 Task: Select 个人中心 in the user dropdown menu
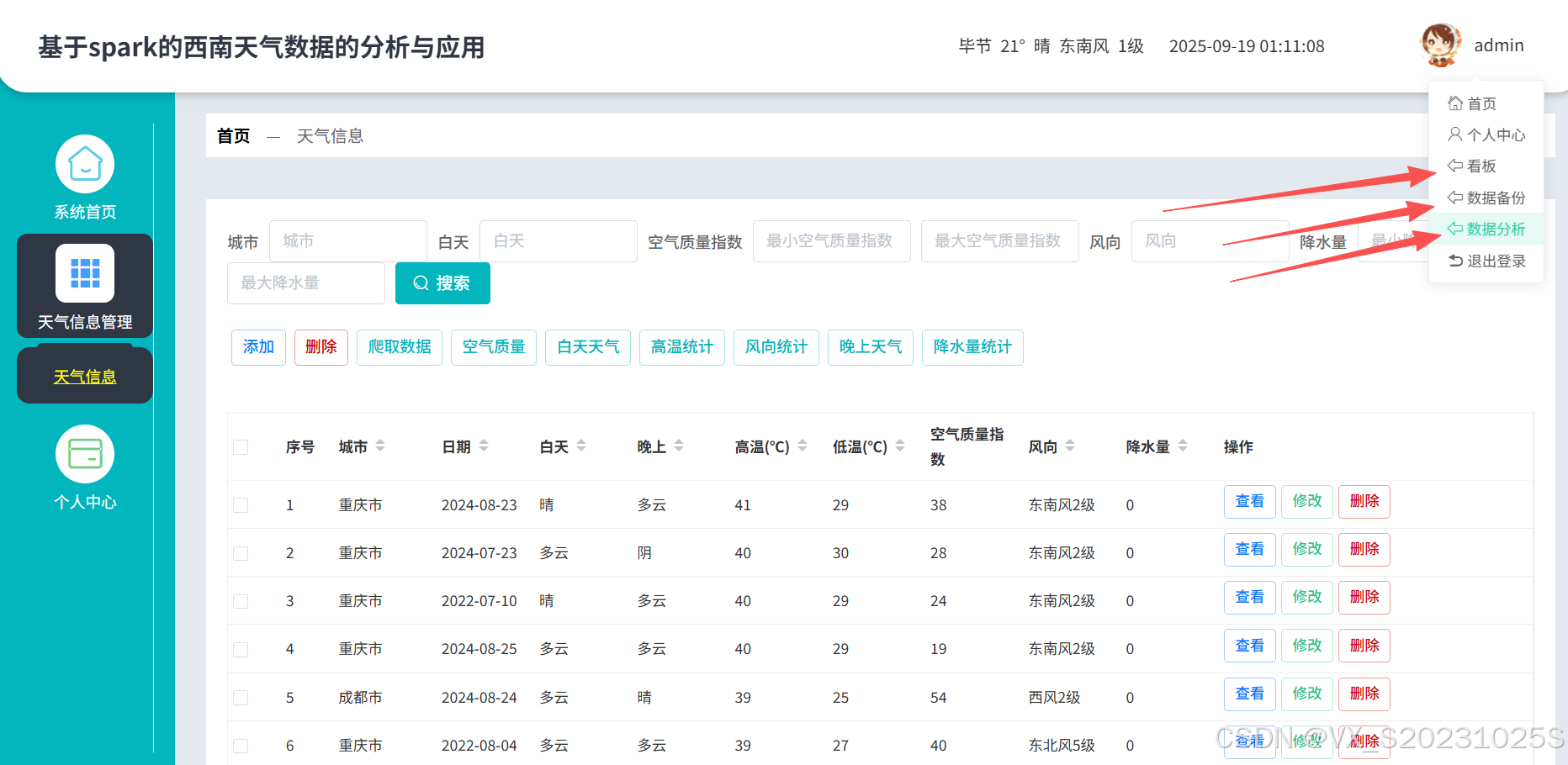point(1486,135)
